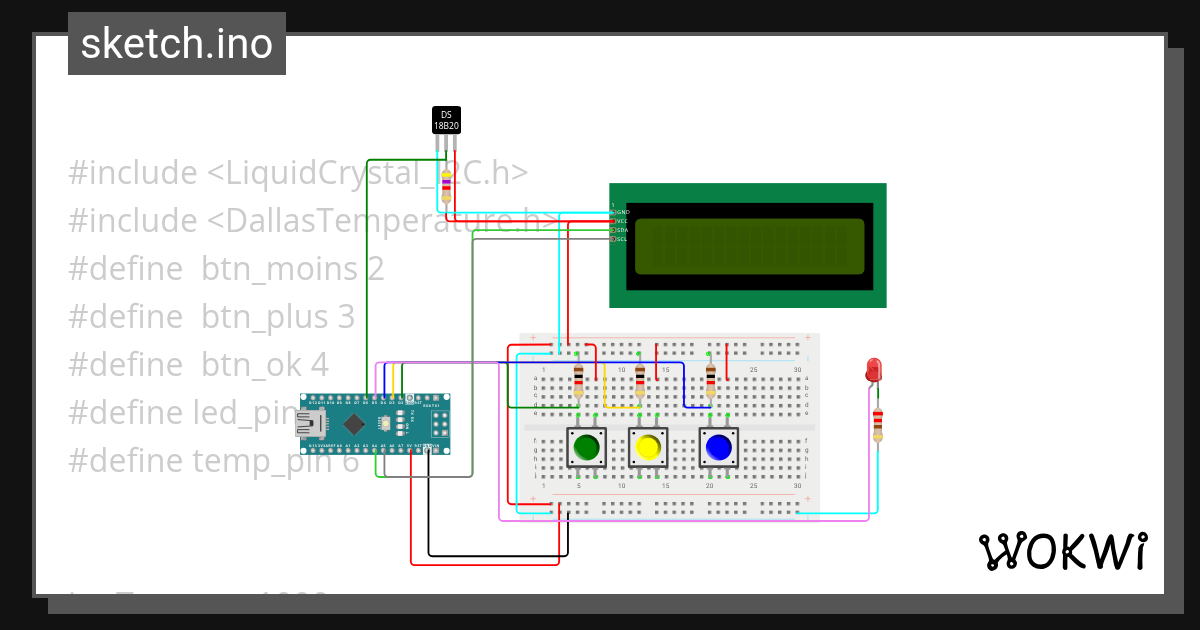Click the RESET button on the Nano
Viewport: 1200px width, 630px height.
pos(385,423)
